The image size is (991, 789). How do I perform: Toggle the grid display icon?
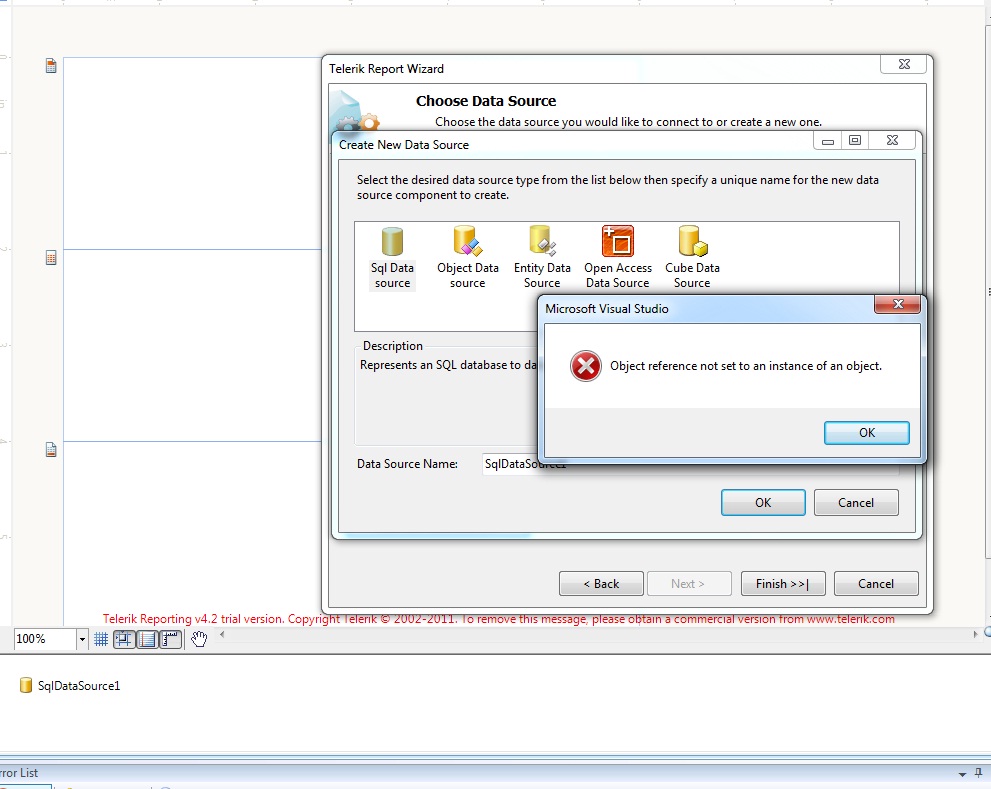[x=101, y=639]
